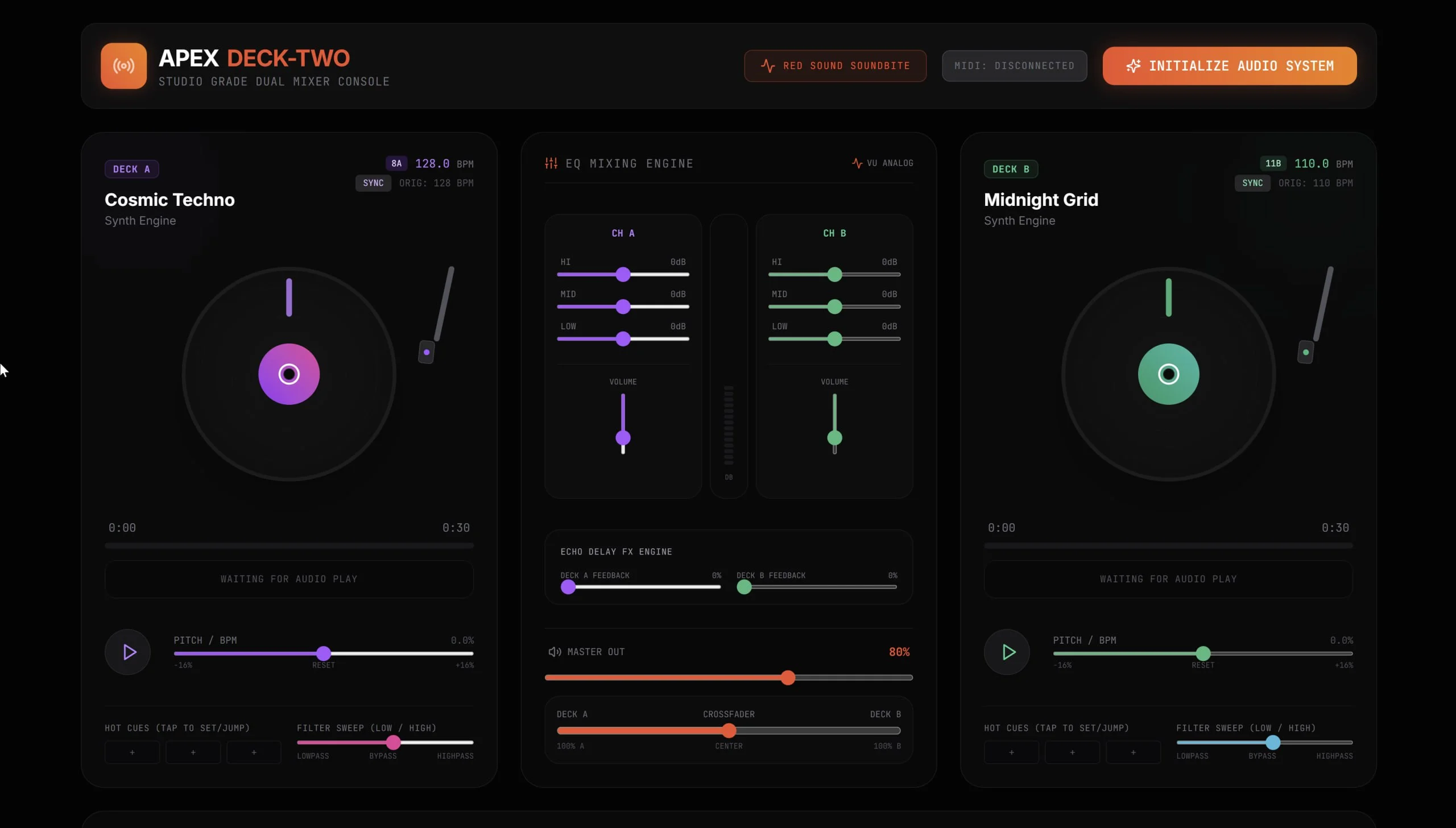The width and height of the screenshot is (1456, 828).
Task: Click Initialize Audio System button
Action: pyautogui.click(x=1229, y=66)
